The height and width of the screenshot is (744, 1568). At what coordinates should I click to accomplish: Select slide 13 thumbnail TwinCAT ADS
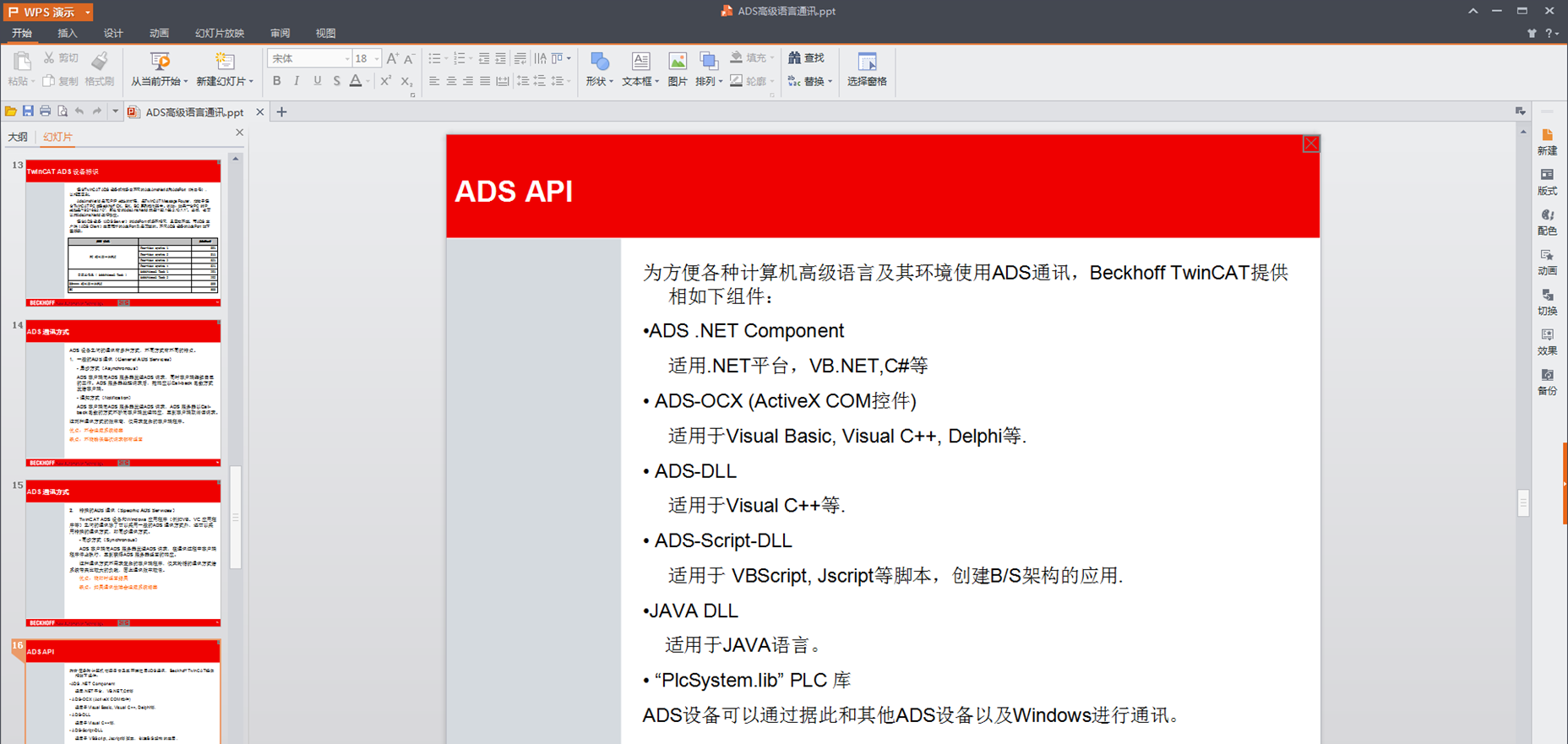pyautogui.click(x=123, y=233)
